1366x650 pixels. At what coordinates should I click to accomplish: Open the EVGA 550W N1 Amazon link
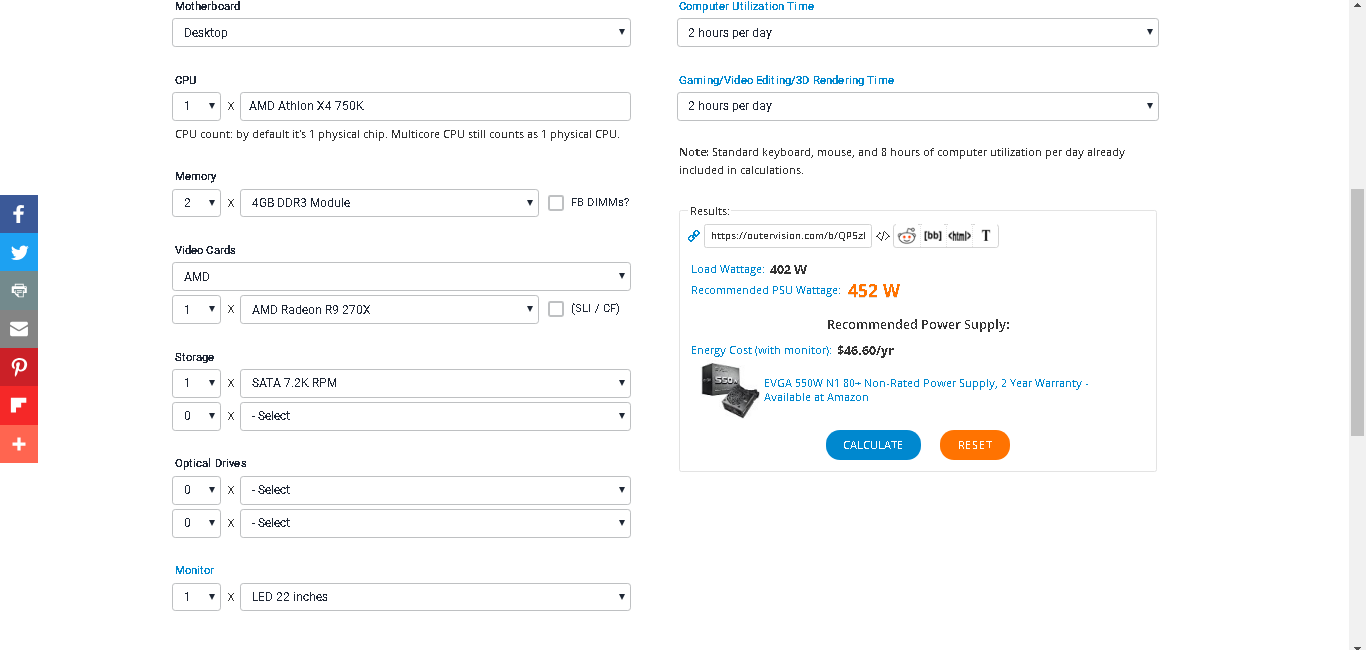(x=926, y=390)
